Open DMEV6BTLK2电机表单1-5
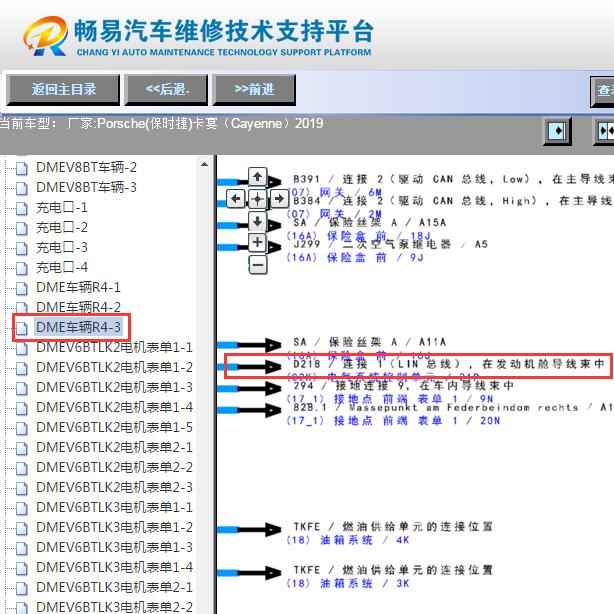 point(114,427)
